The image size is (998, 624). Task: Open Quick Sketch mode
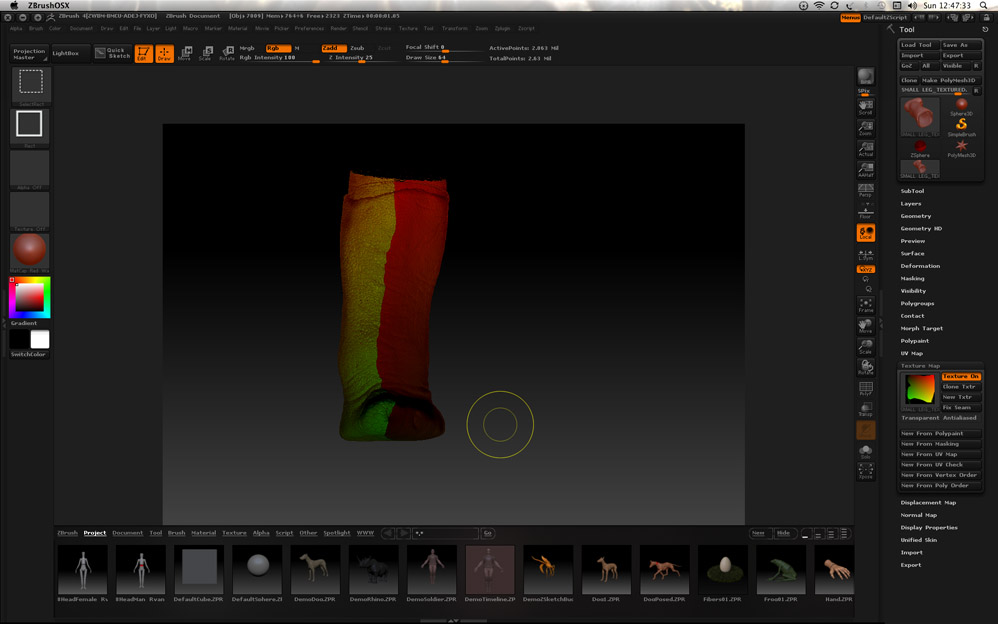click(113, 53)
